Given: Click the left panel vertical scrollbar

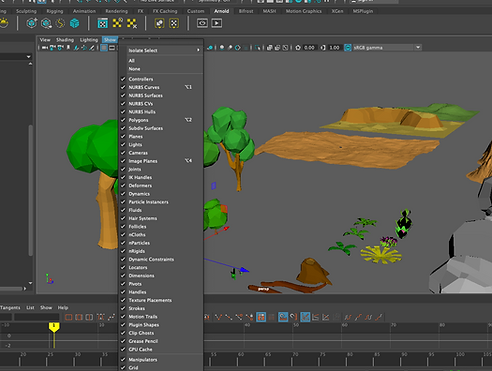Looking at the screenshot, I should (31, 190).
